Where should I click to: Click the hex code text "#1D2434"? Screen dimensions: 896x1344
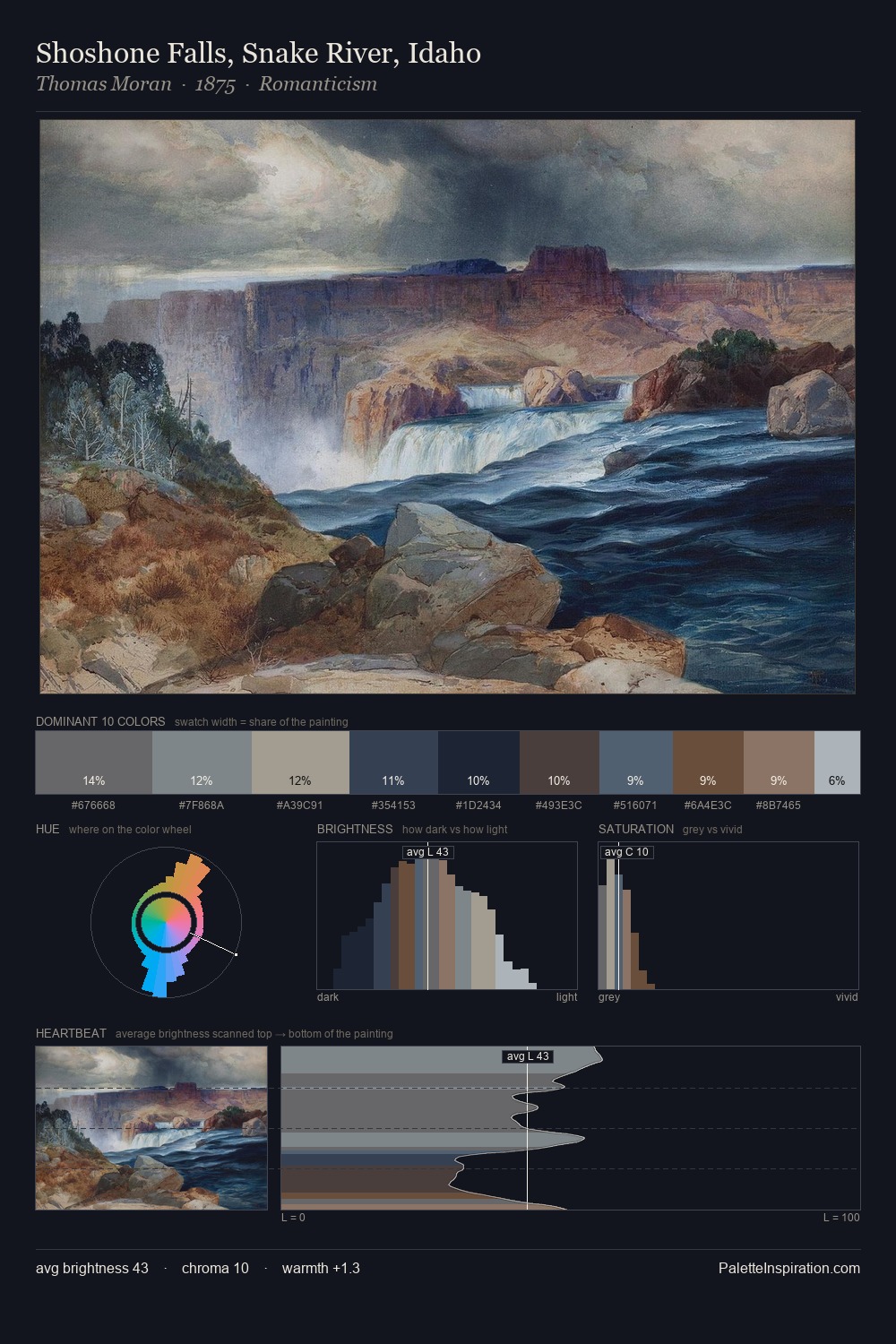[478, 805]
